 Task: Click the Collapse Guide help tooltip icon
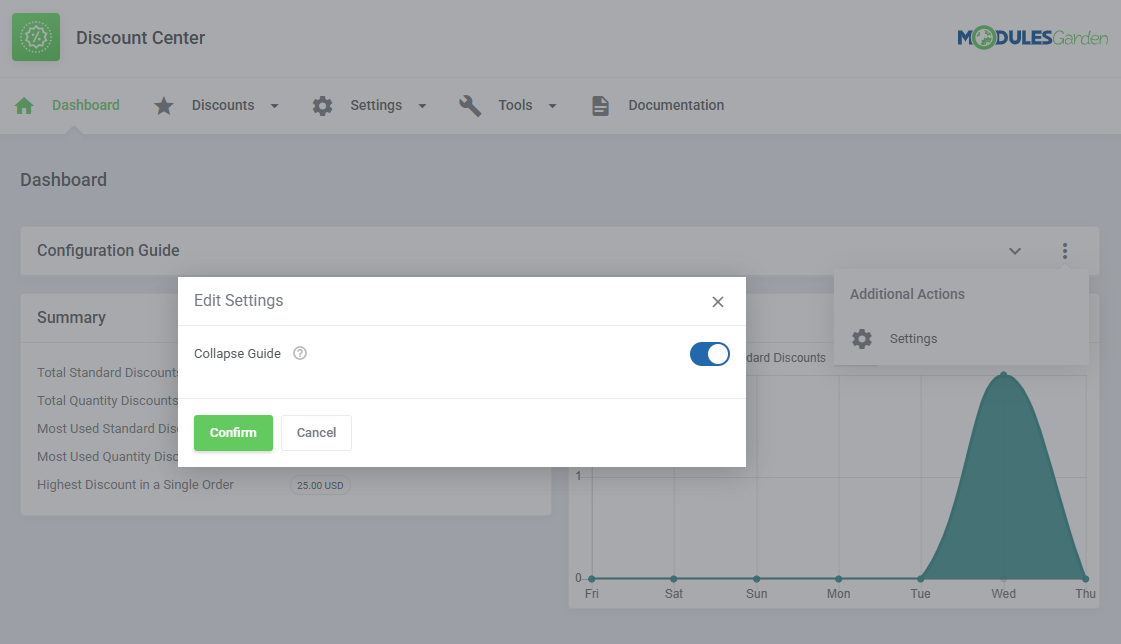[300, 353]
